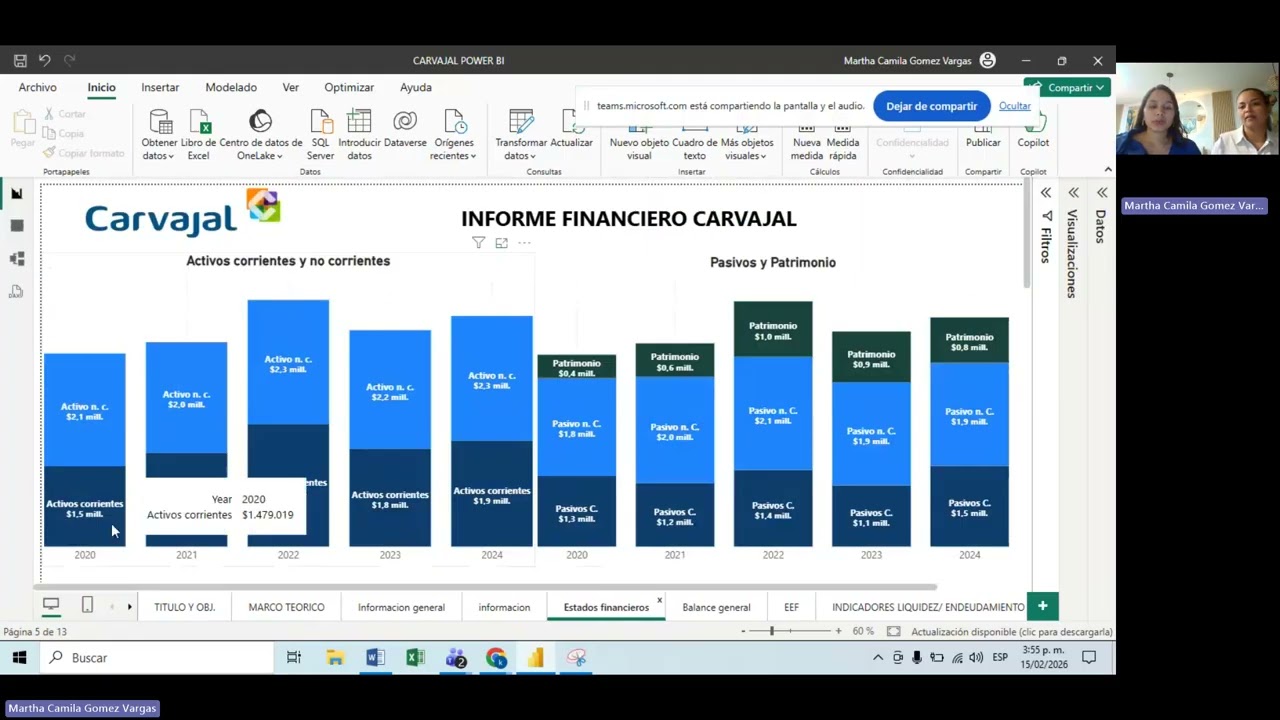
Task: Select 2022 Patrimonio bar segment
Action: [x=773, y=329]
